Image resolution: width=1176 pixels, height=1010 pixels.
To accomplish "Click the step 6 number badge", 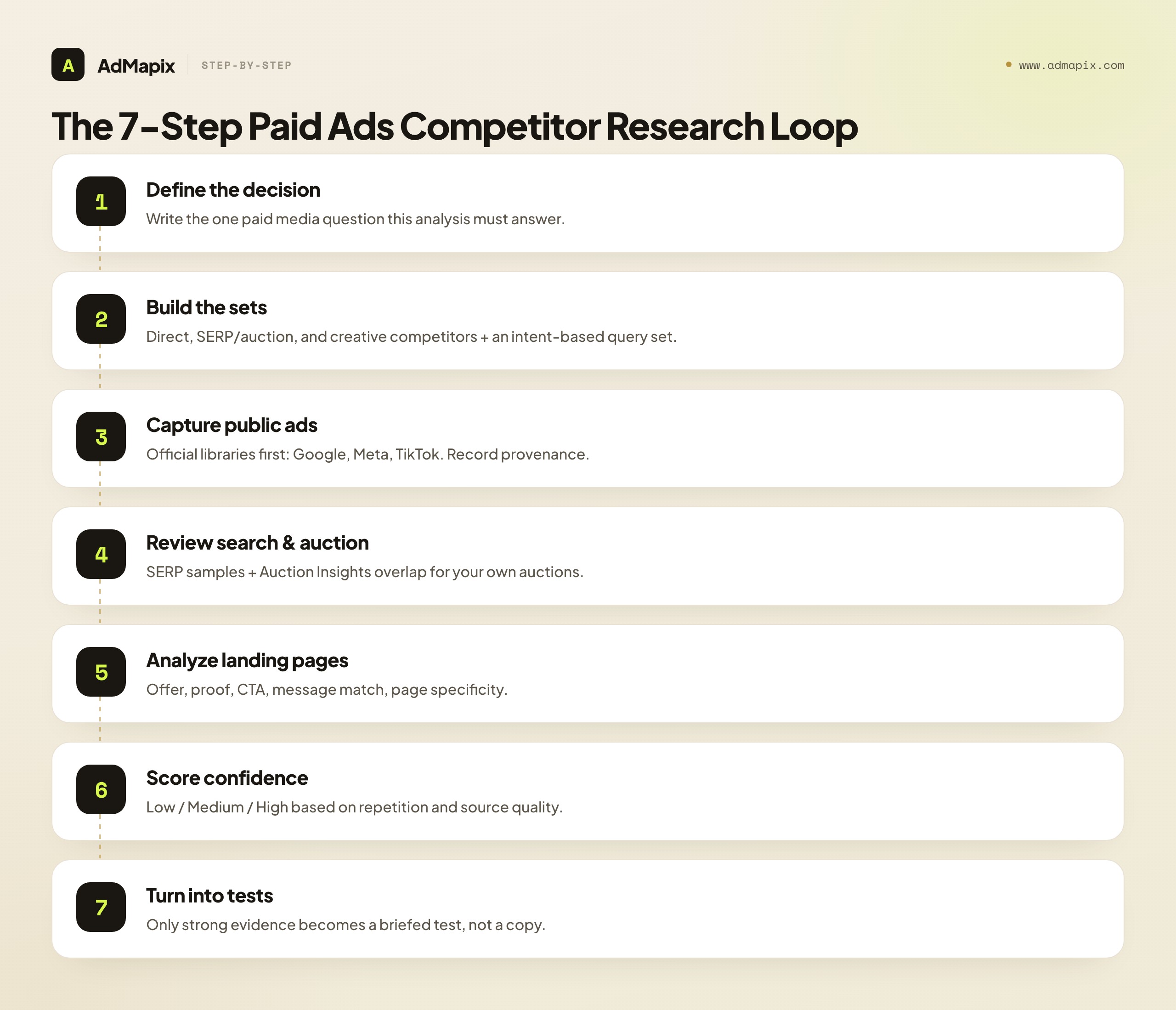I will coord(101,789).
